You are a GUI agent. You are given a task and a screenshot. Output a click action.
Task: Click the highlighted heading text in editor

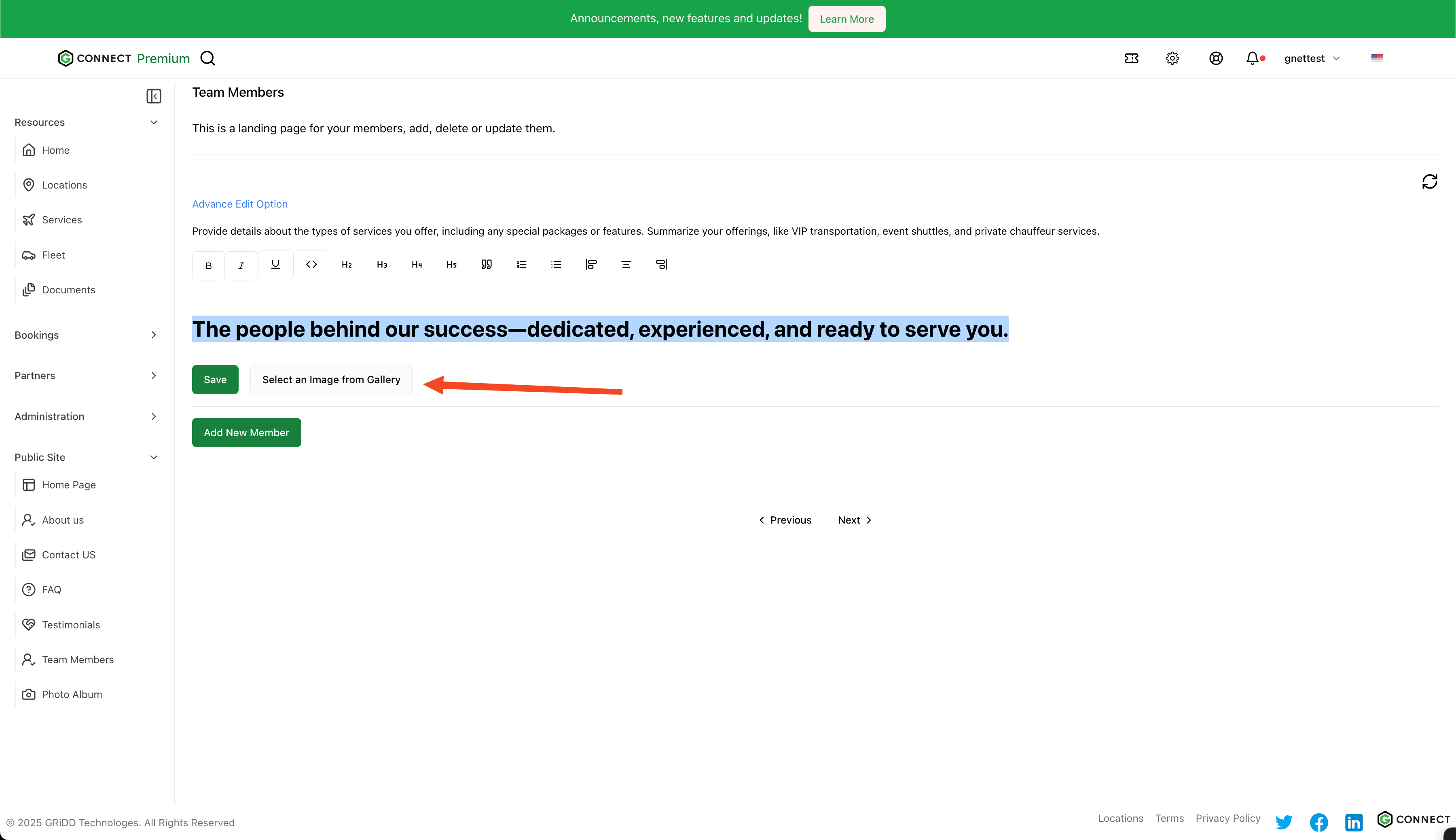pos(600,329)
